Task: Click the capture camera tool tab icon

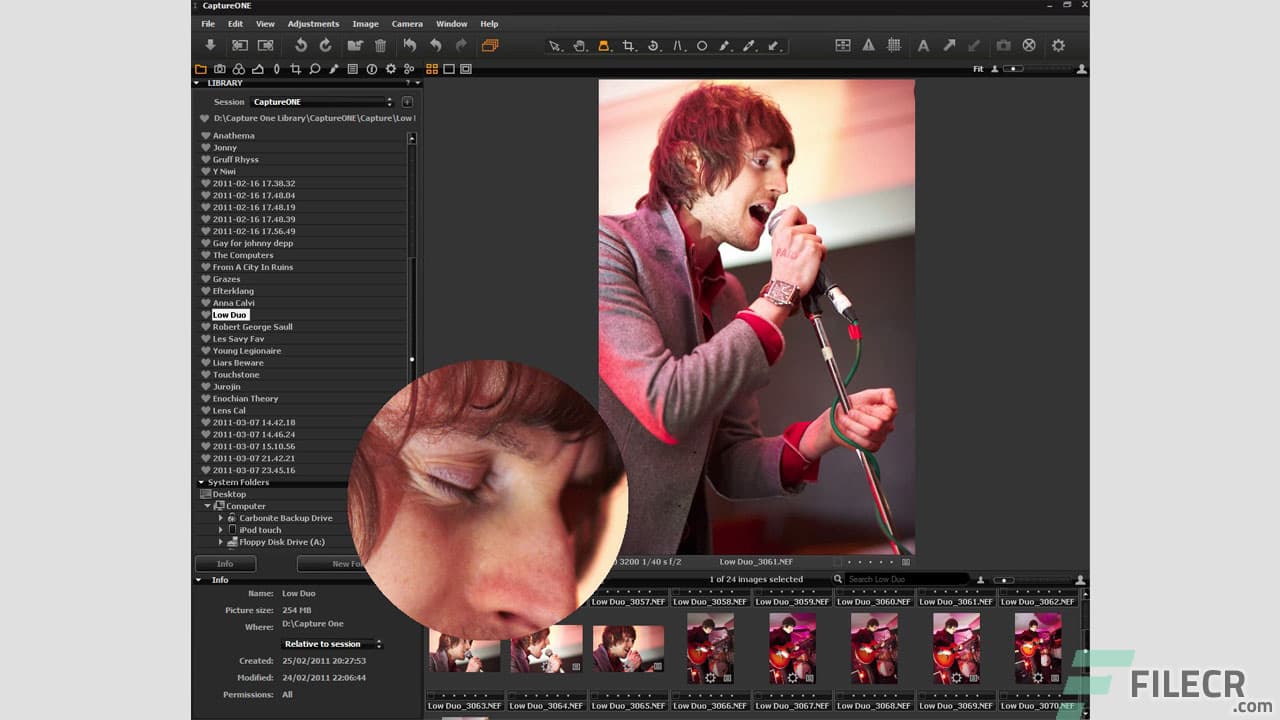Action: pos(221,69)
